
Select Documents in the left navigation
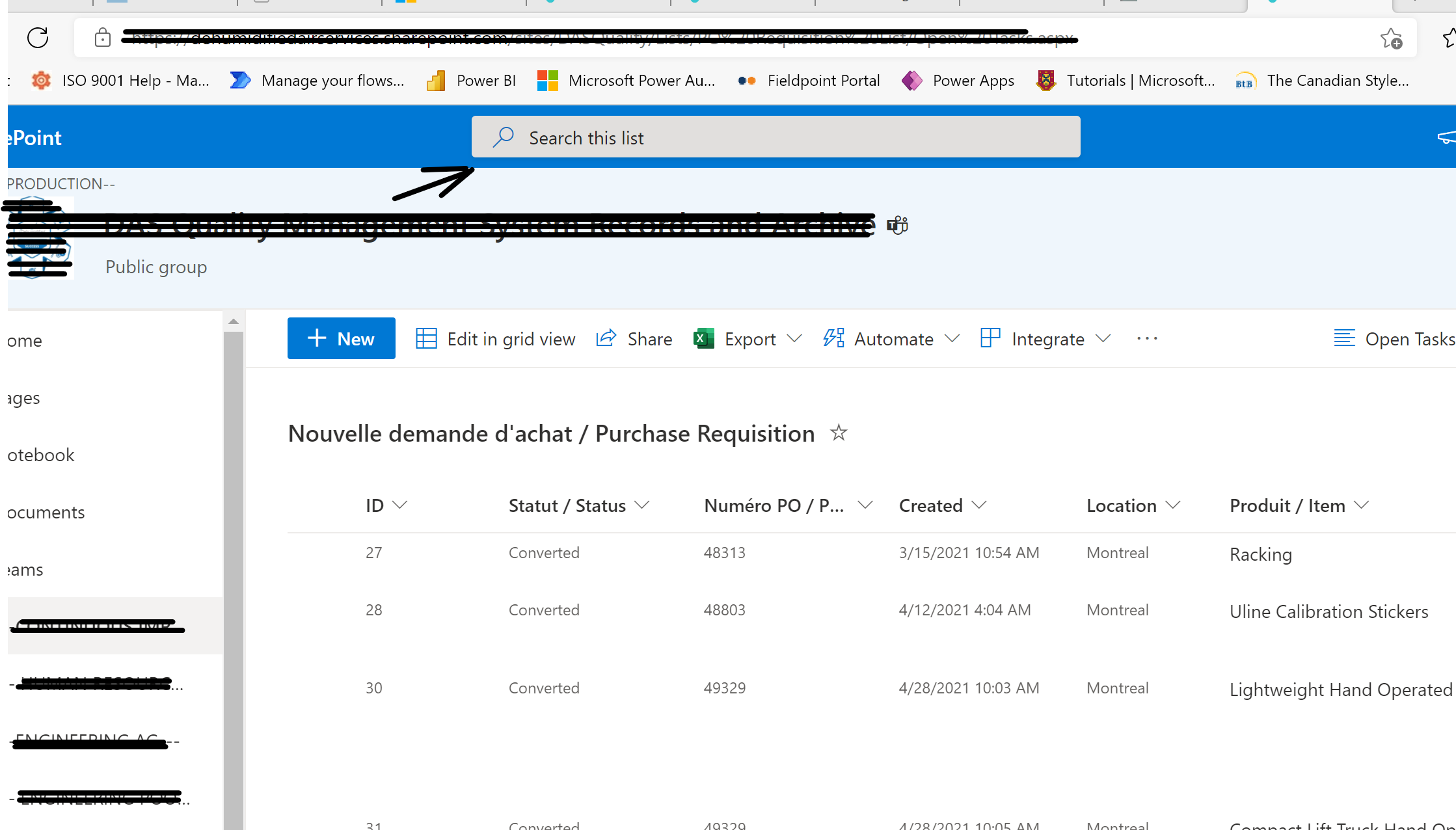tap(44, 512)
